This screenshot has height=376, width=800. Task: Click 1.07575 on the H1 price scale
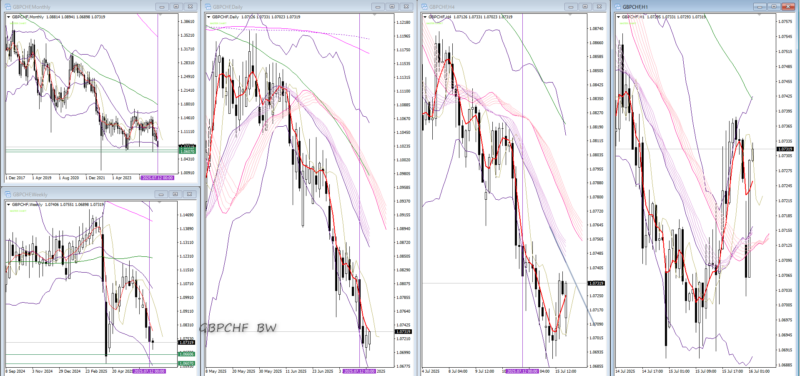pos(784,21)
